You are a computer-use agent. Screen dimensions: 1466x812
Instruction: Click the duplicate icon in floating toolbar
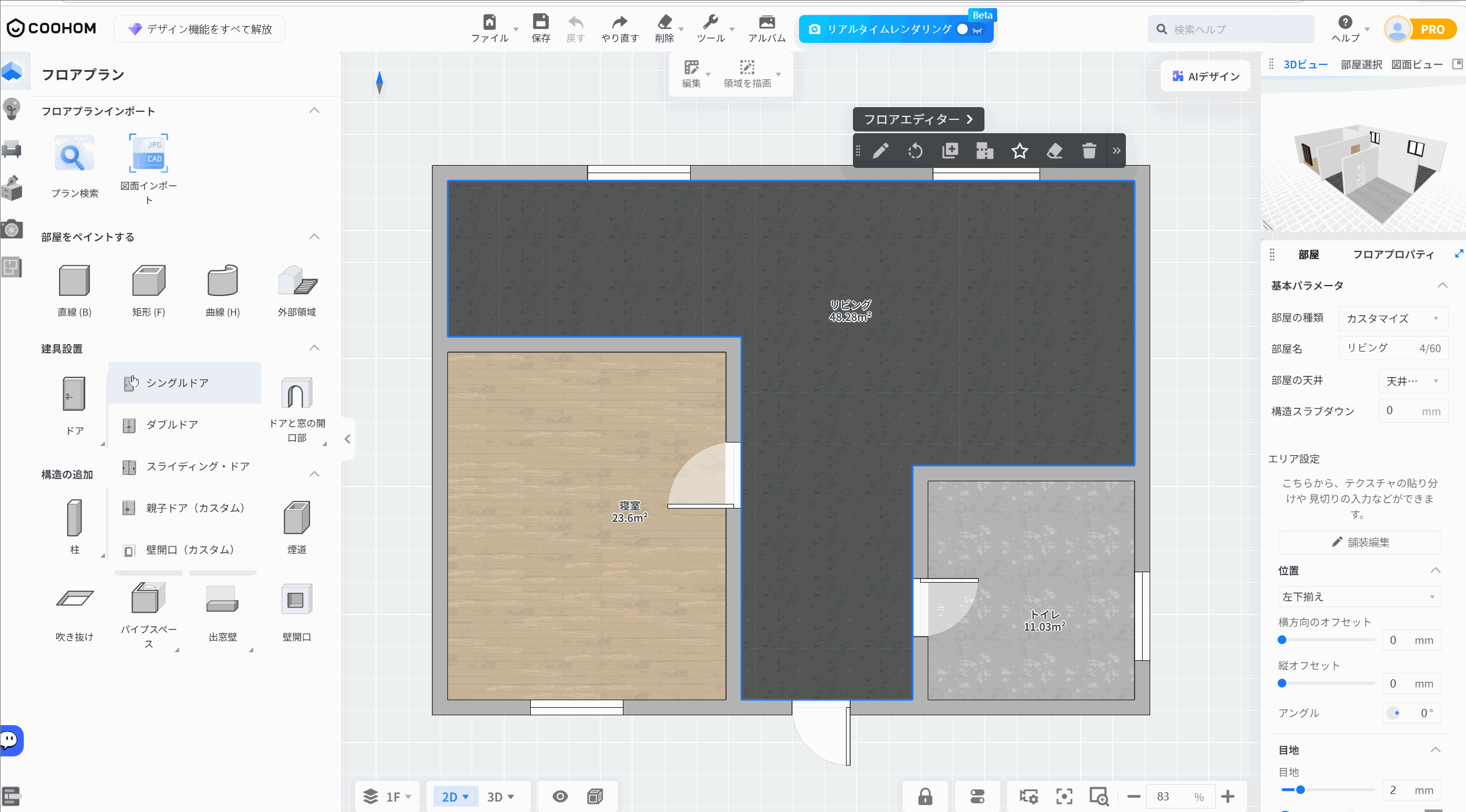(950, 151)
